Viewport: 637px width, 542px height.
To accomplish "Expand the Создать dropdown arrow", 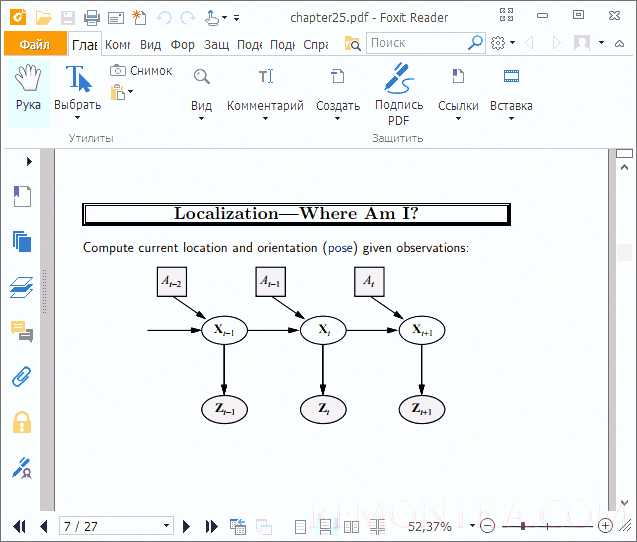I will [337, 119].
